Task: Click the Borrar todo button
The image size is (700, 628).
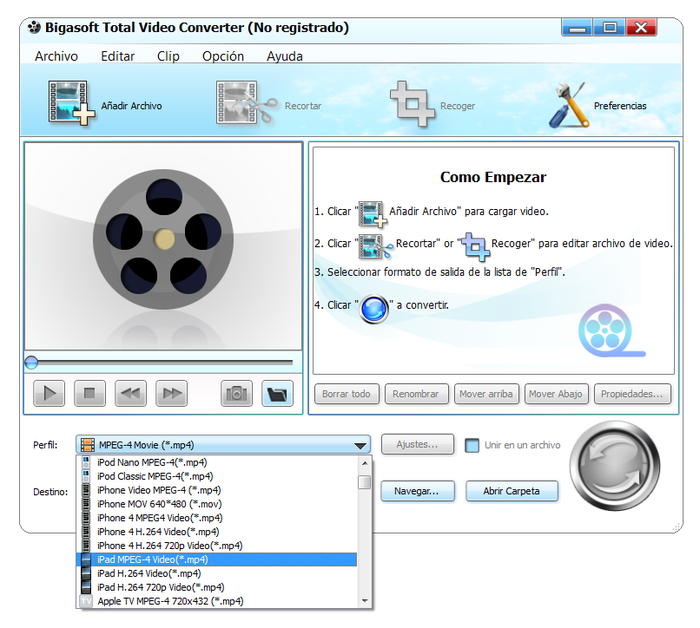Action: (346, 394)
